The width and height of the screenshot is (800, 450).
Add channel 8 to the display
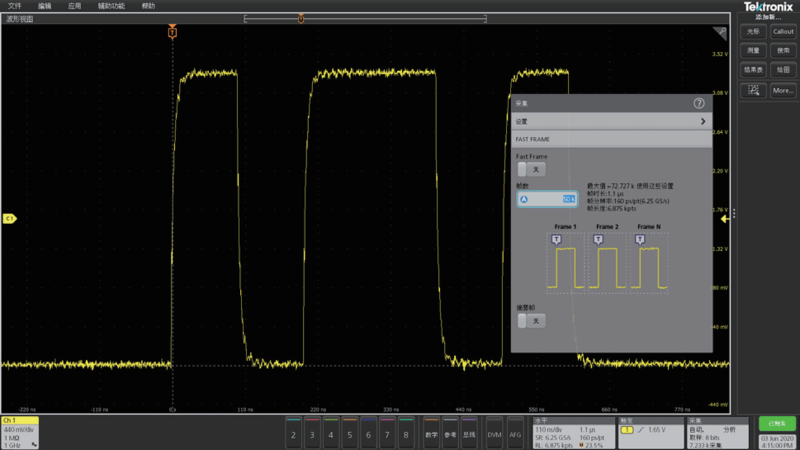click(x=406, y=435)
